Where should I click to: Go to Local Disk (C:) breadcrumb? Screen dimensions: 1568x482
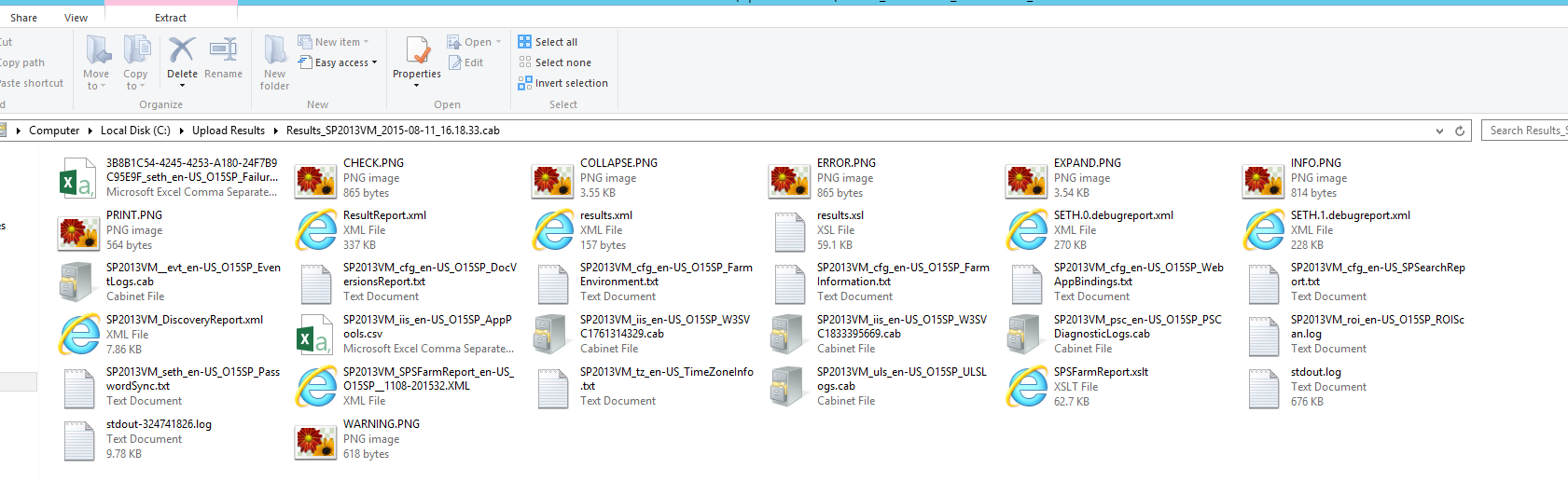point(135,131)
